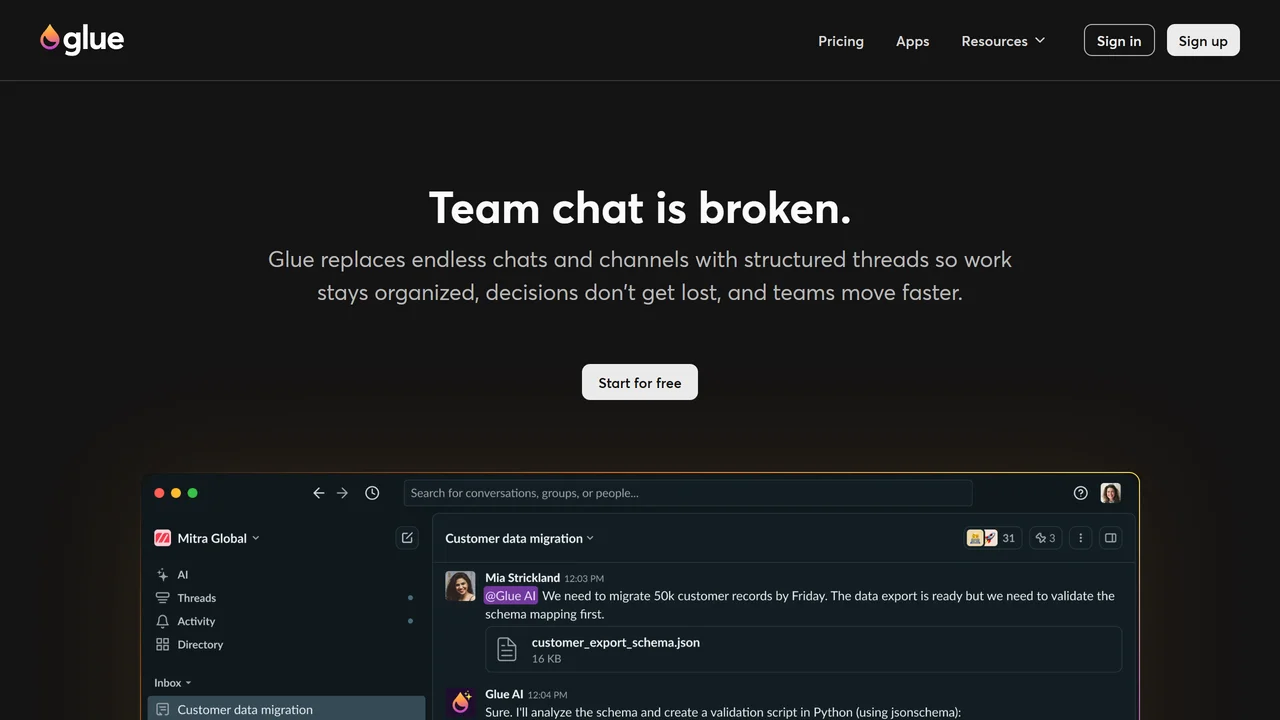
Task: Click the 12:03 PM message timestamp
Action: (584, 578)
